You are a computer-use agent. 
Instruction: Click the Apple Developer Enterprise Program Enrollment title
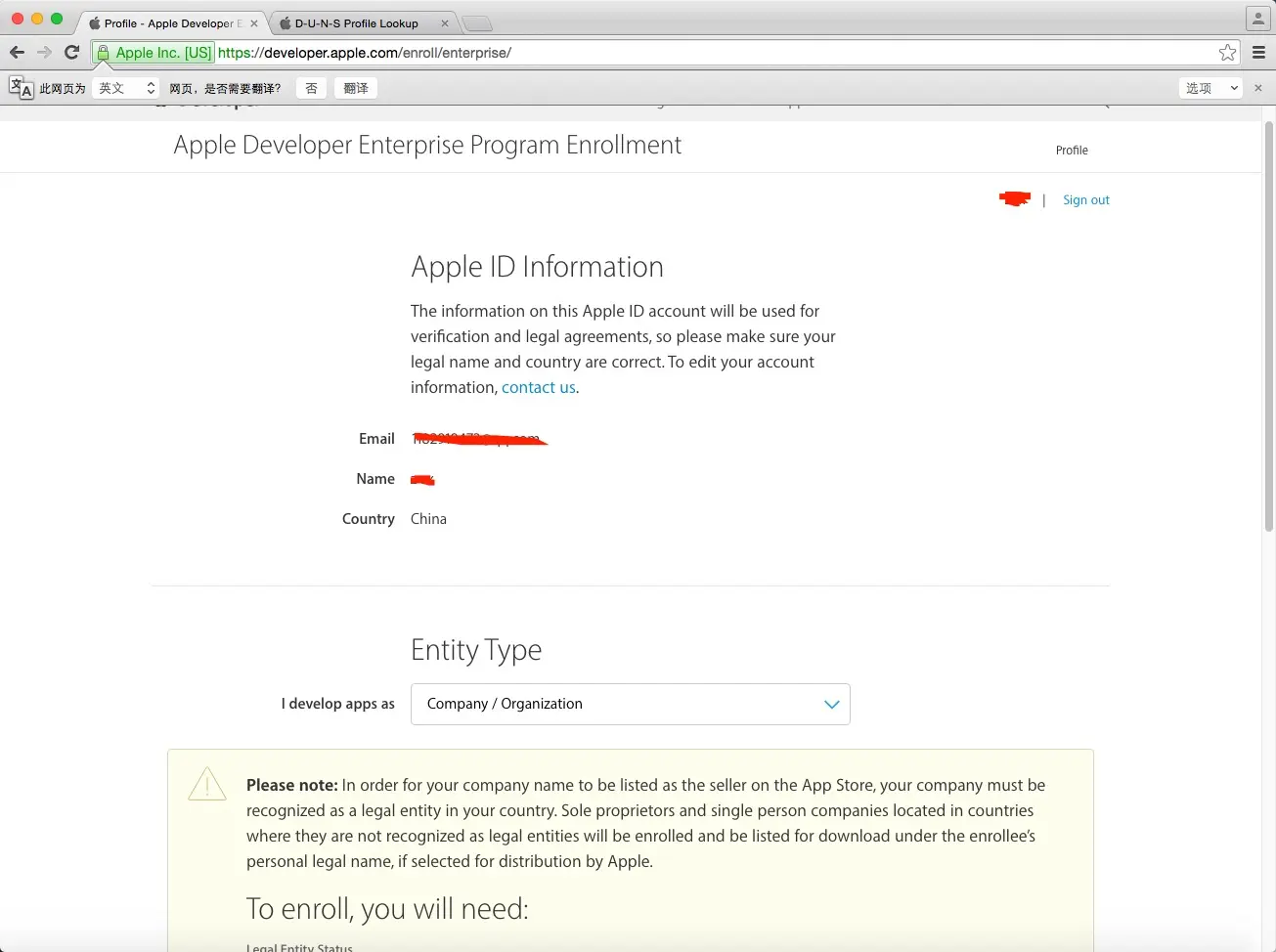pos(427,145)
